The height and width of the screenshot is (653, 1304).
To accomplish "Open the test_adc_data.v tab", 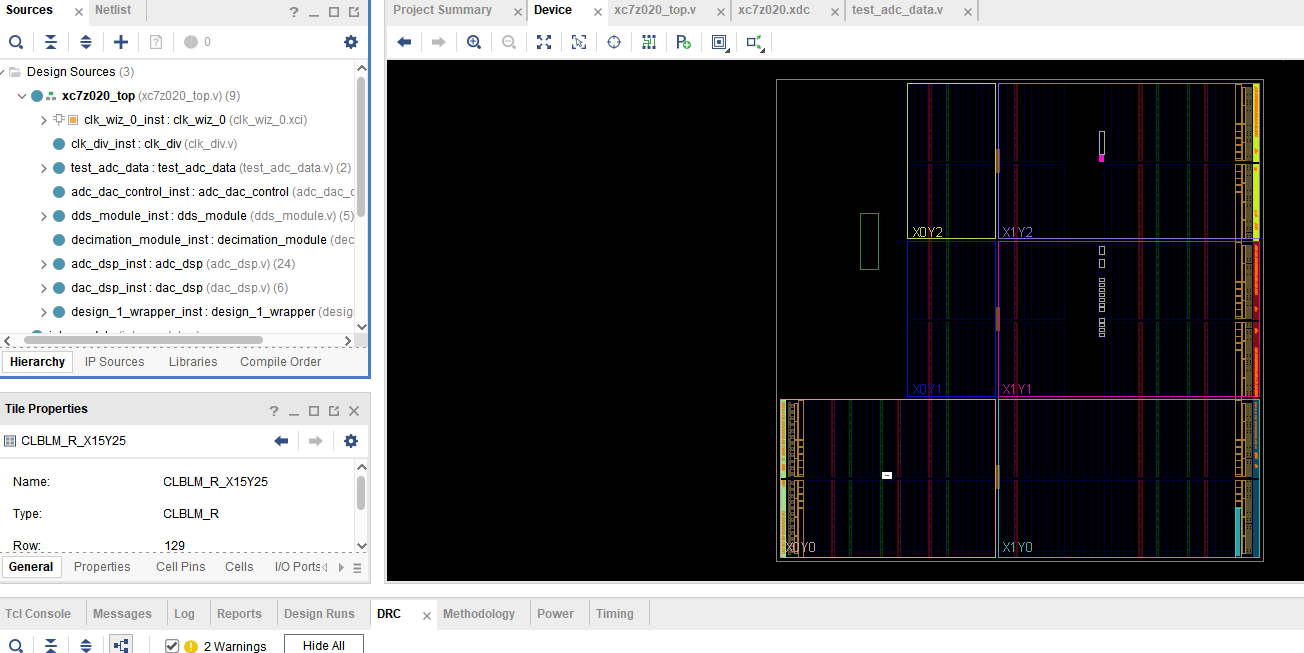I will (x=897, y=10).
